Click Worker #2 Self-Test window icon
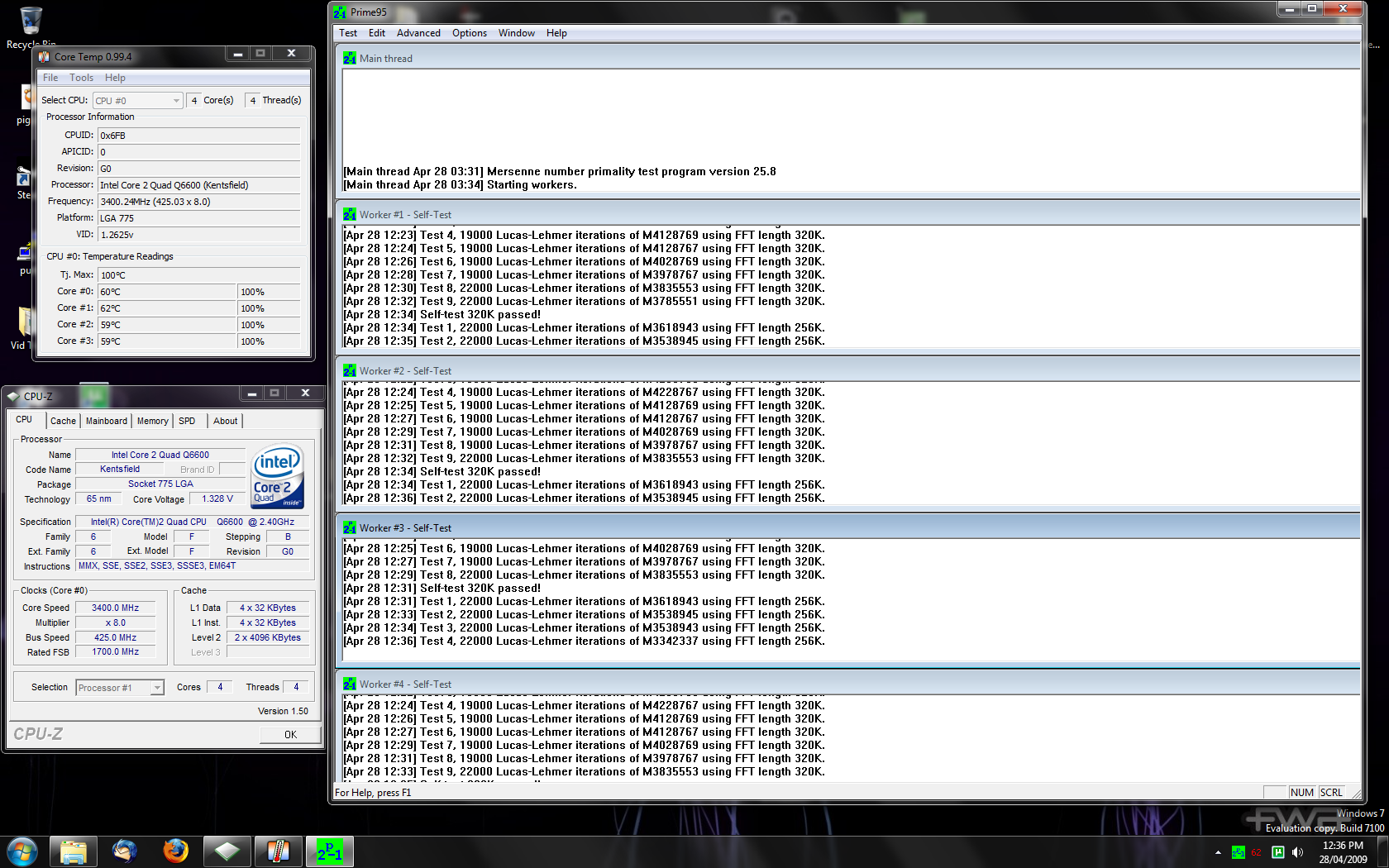Screen dimensions: 1389x868 point(350,370)
